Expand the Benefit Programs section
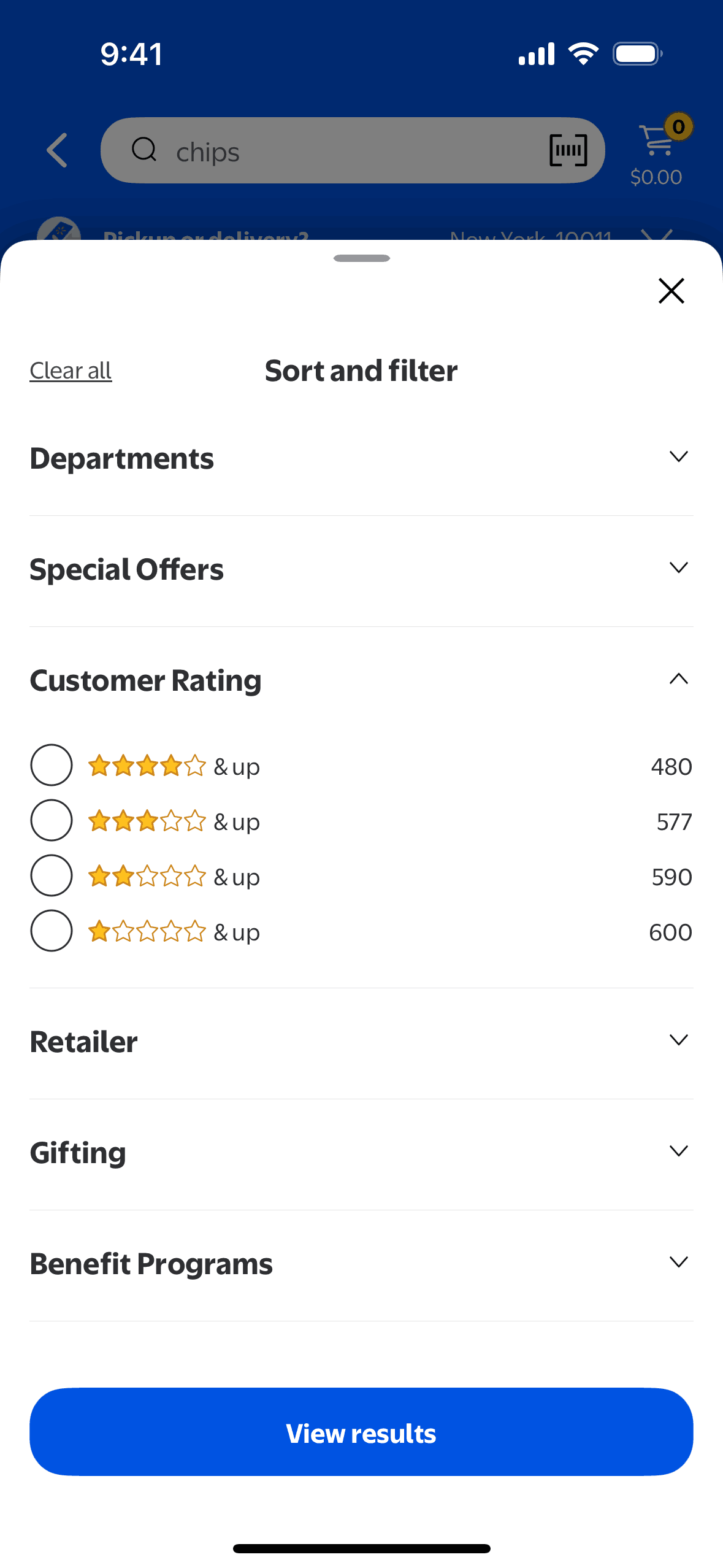The width and height of the screenshot is (723, 1568). 678,1262
